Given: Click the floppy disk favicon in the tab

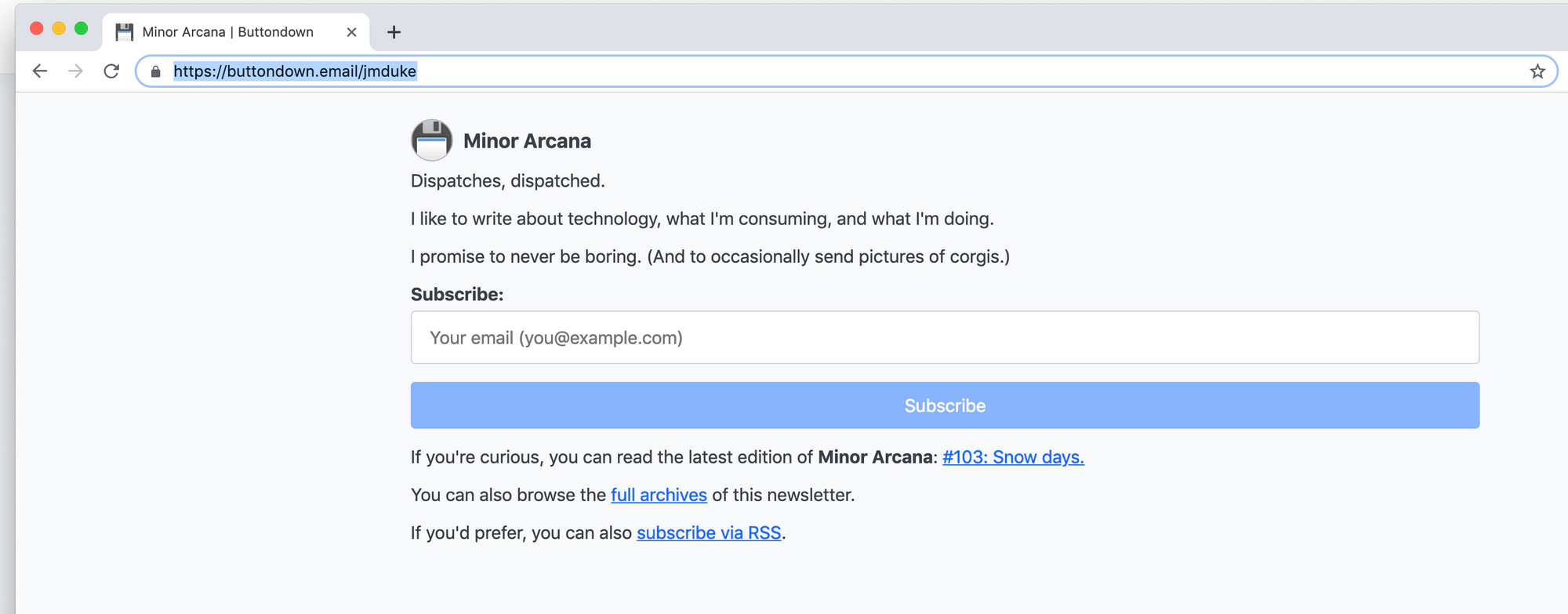Looking at the screenshot, I should pyautogui.click(x=124, y=32).
